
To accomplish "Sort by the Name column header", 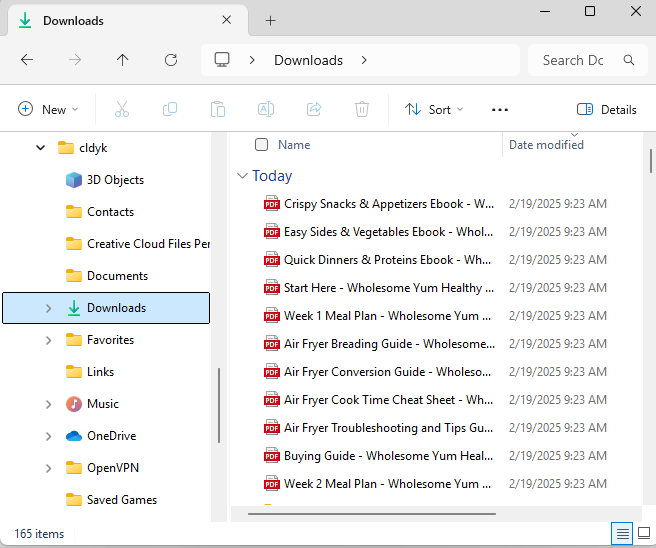I will [x=294, y=145].
